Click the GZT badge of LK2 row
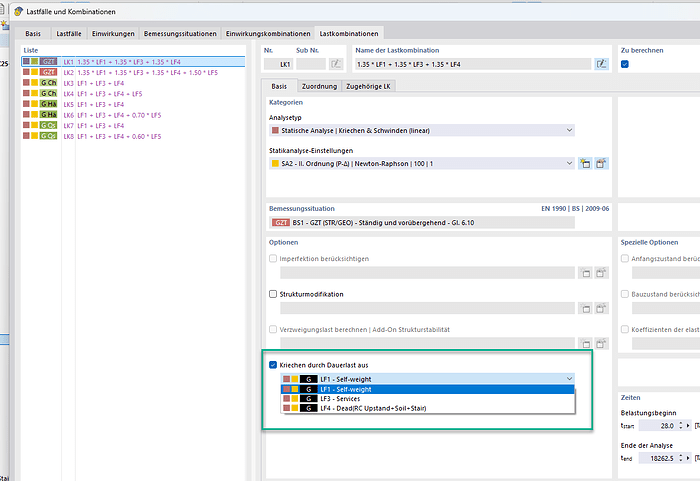700x481 pixels. coord(48,72)
